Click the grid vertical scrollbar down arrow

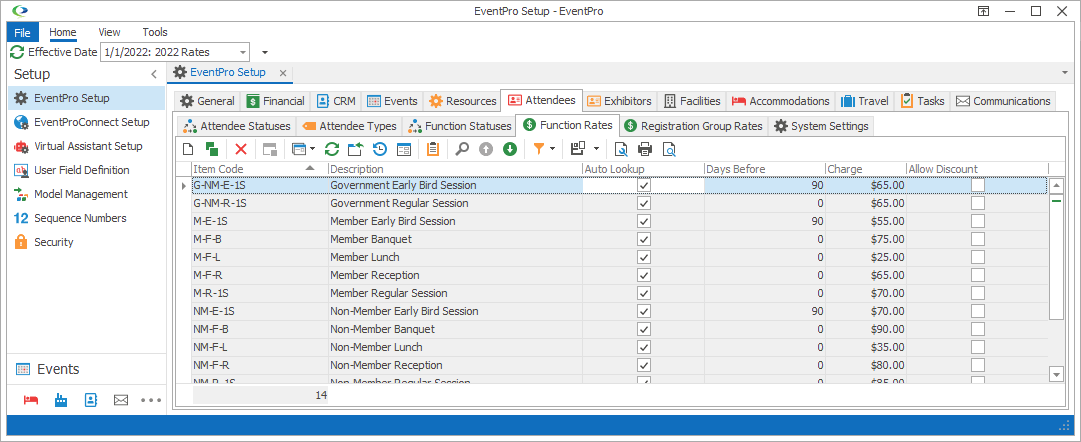(x=1056, y=374)
